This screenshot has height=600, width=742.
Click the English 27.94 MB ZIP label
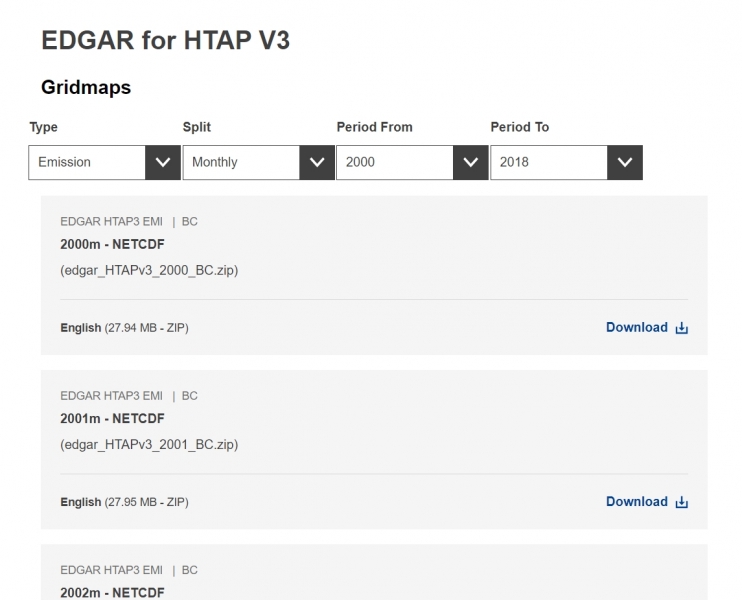[x=124, y=328]
